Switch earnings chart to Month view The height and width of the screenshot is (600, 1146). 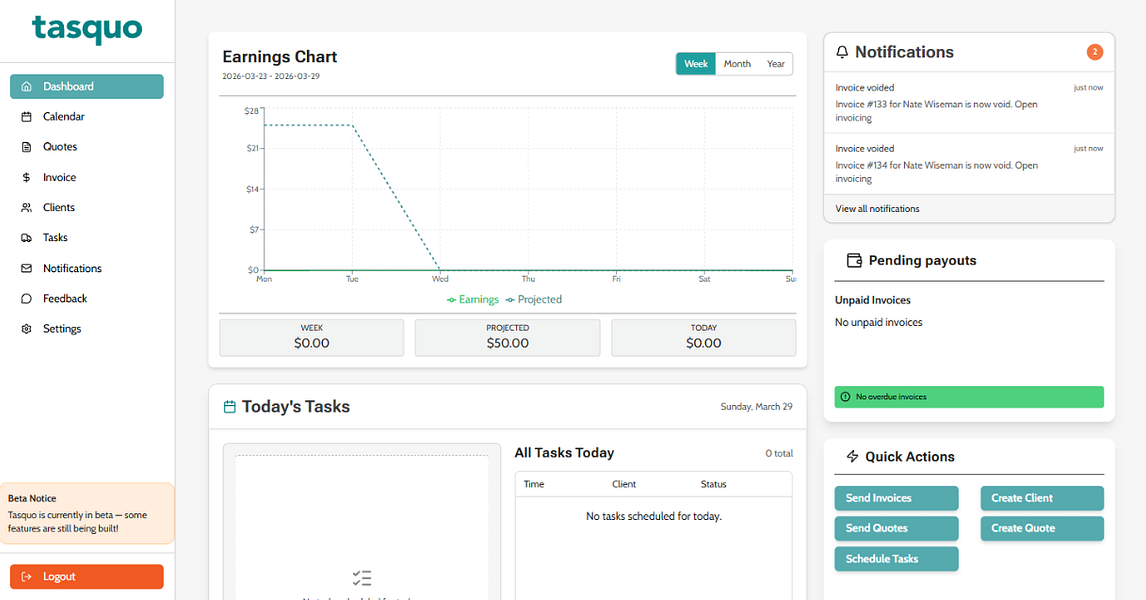click(x=737, y=64)
